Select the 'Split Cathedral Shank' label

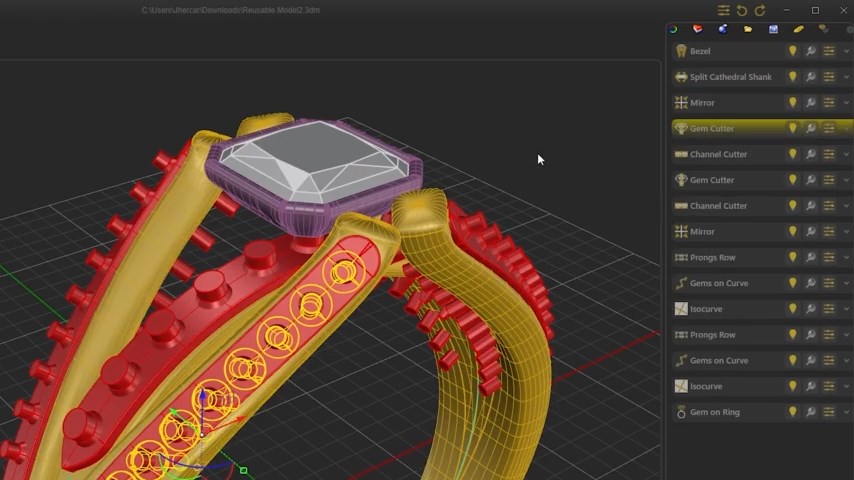(x=730, y=77)
